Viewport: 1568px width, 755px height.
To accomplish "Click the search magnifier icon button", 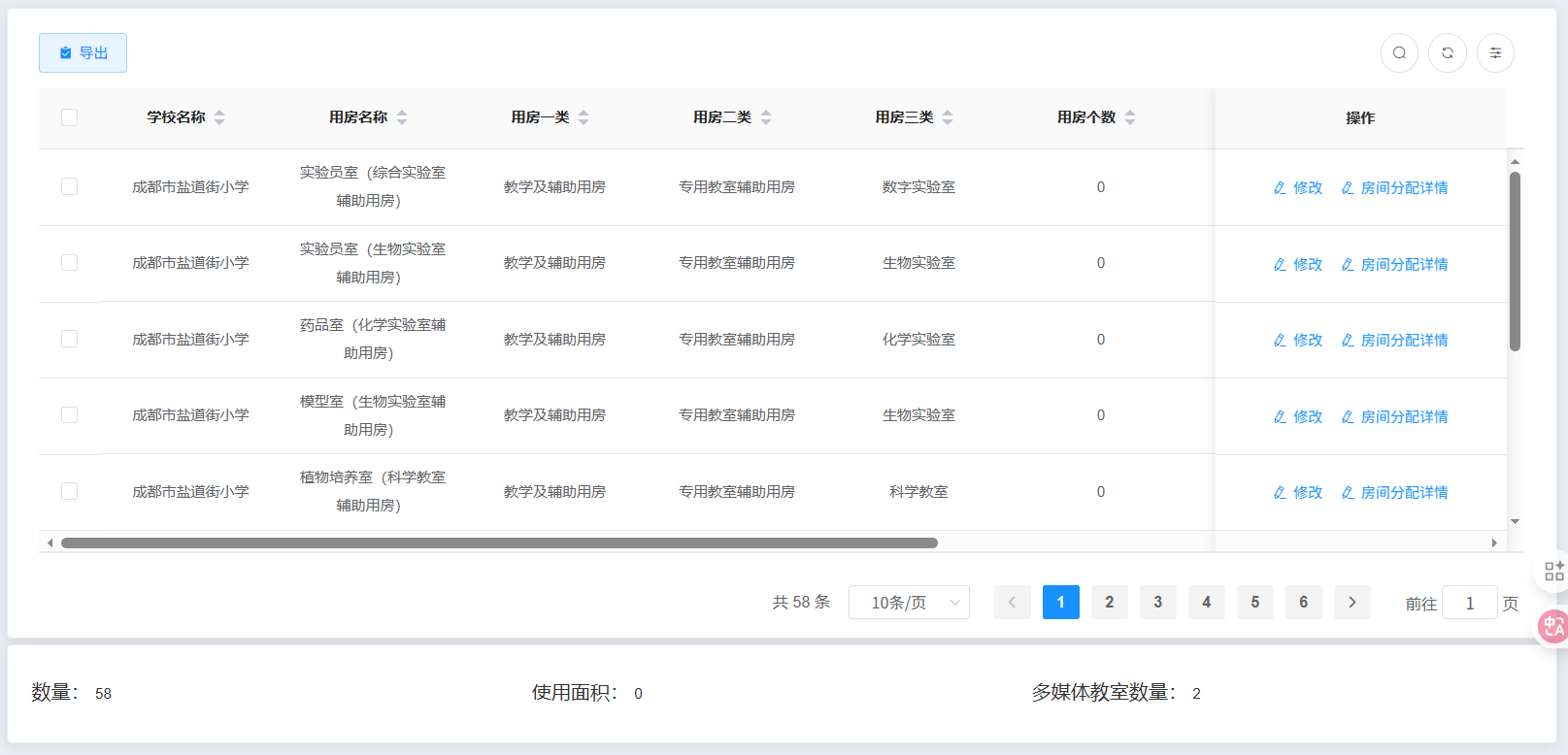I will [1399, 53].
